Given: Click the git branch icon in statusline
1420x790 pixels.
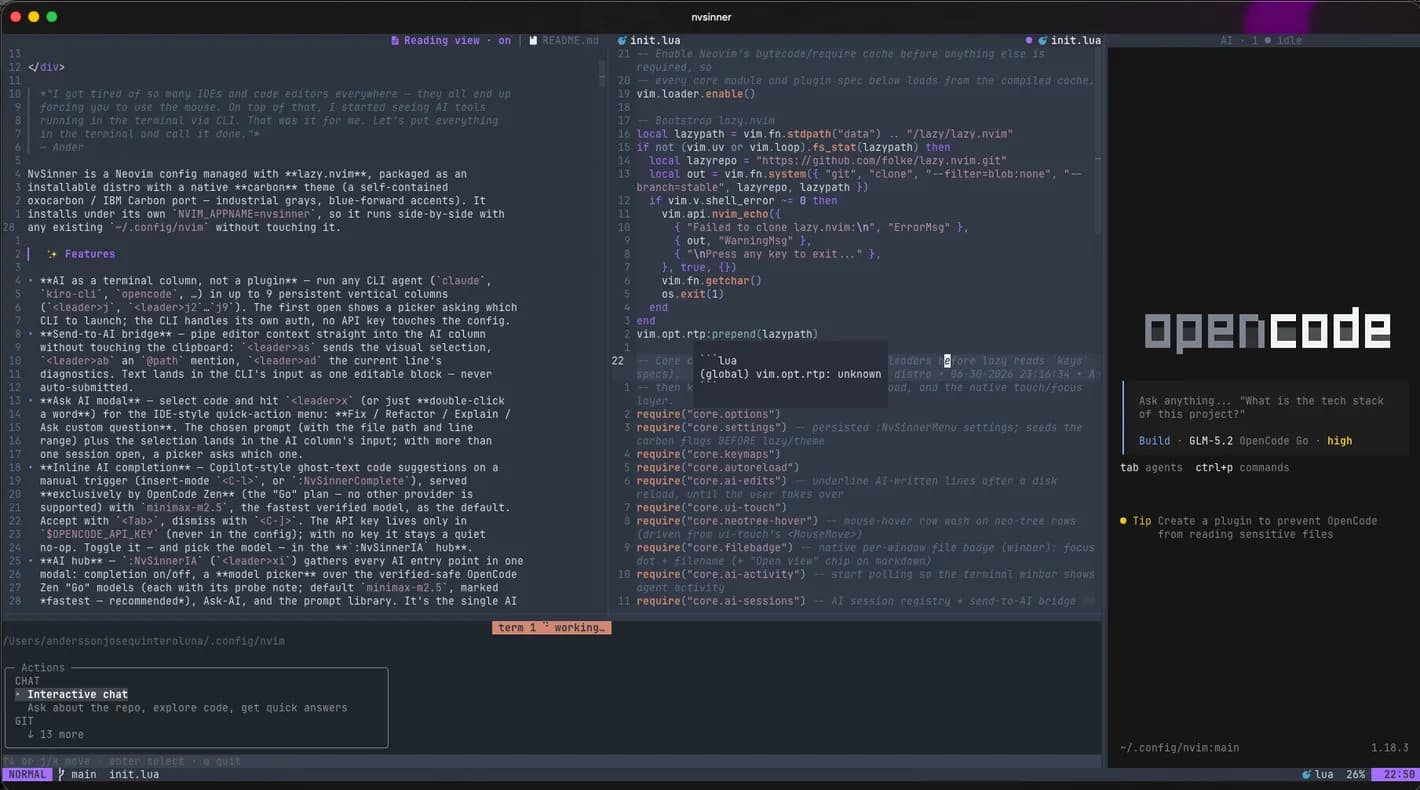Looking at the screenshot, I should click(61, 774).
